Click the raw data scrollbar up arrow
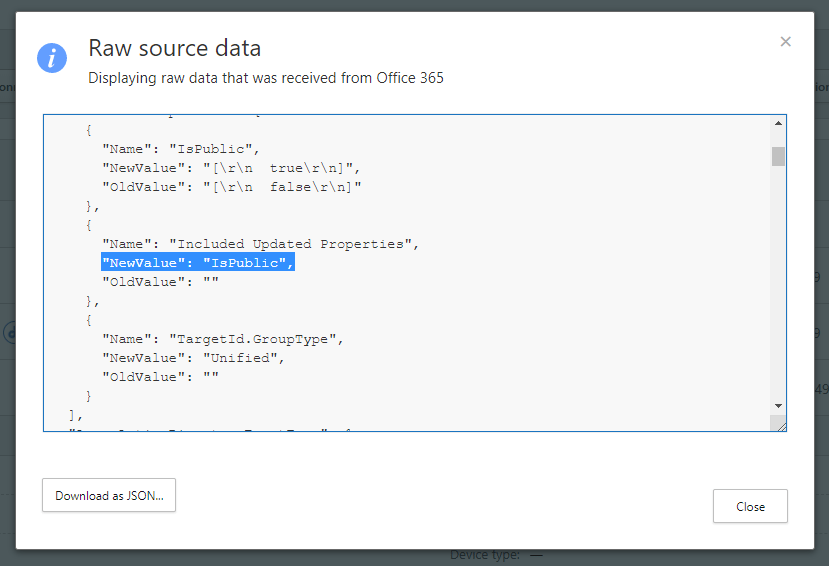 click(778, 124)
